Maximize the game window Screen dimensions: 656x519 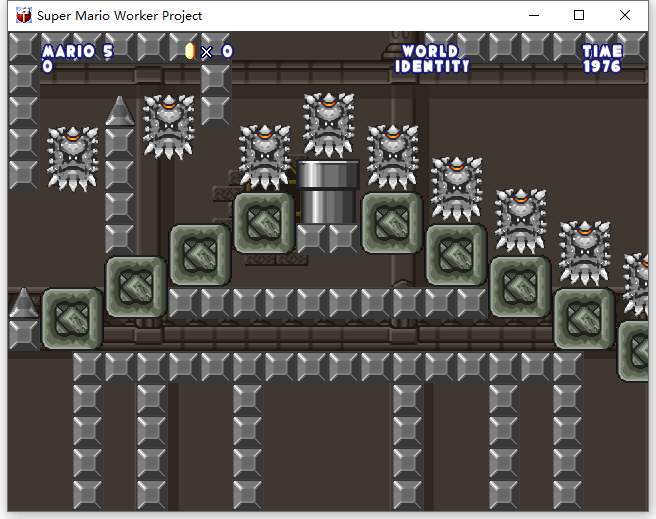click(x=579, y=15)
